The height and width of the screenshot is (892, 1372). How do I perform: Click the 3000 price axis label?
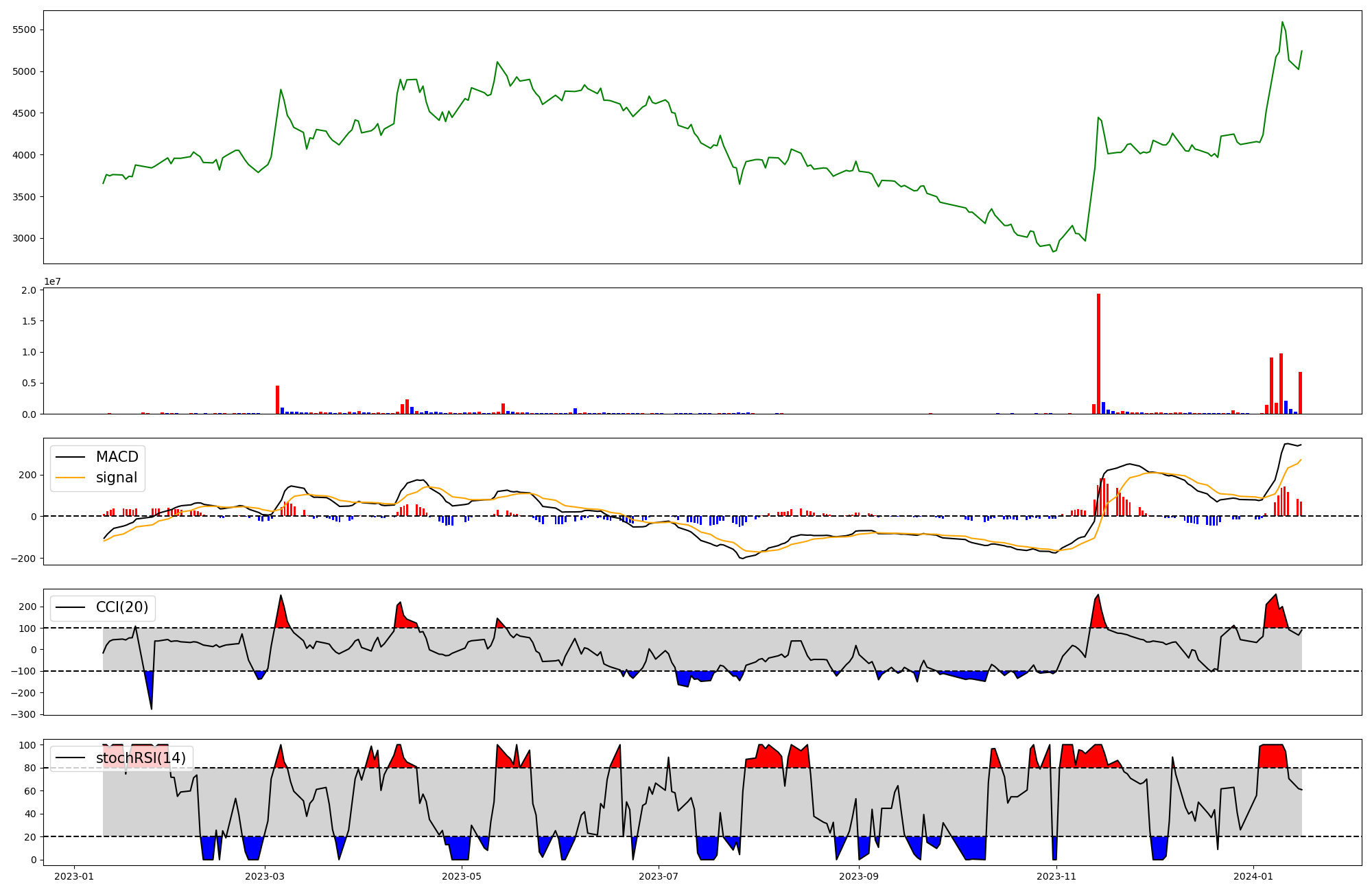pyautogui.click(x=24, y=239)
